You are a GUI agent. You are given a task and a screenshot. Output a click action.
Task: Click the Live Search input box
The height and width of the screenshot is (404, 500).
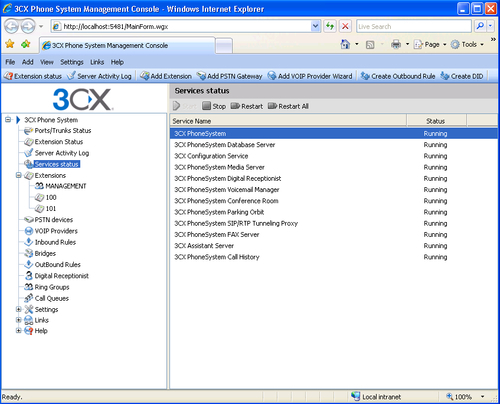[x=414, y=26]
